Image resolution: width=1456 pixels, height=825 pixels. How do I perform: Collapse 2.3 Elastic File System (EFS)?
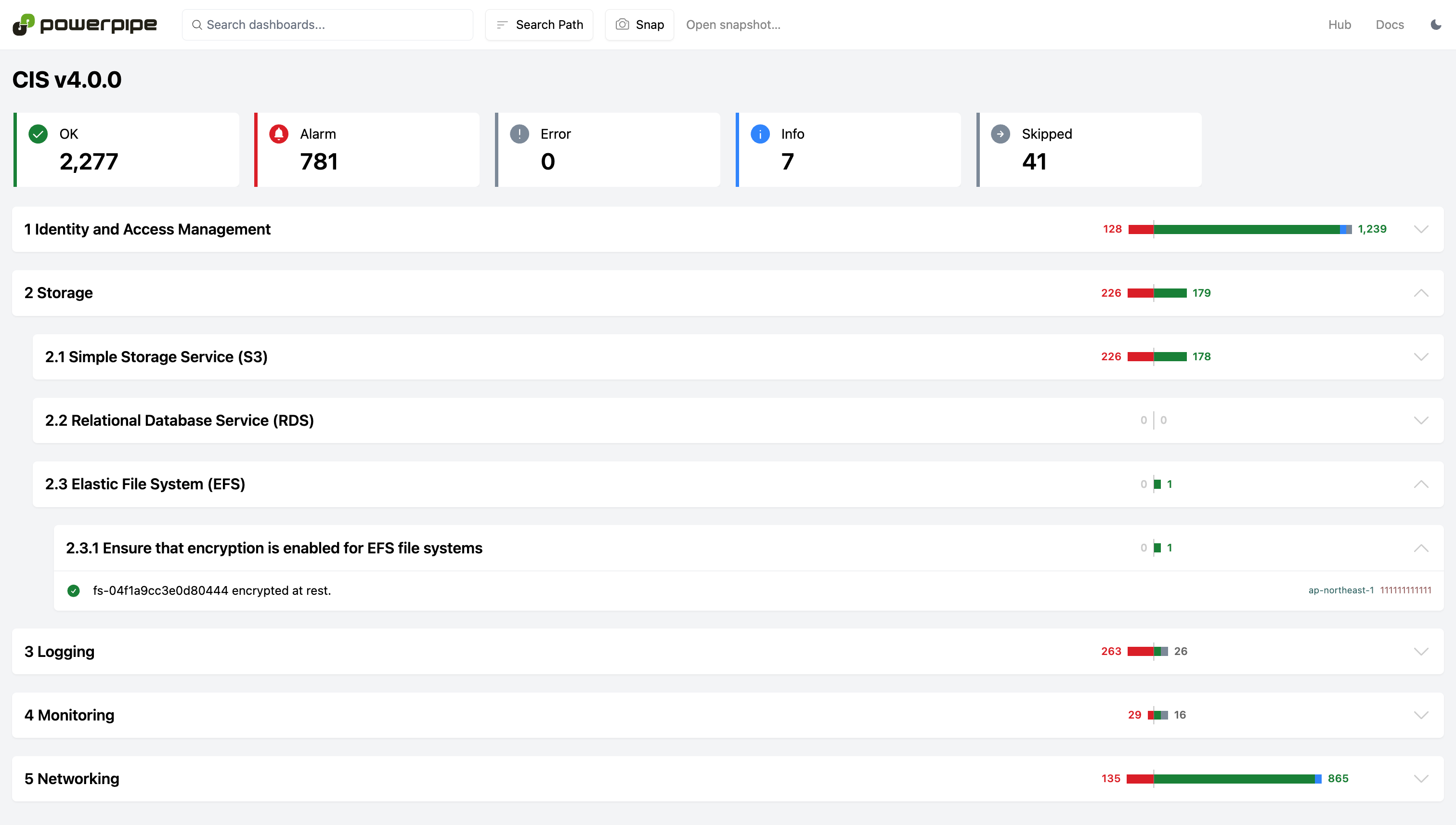pos(1421,484)
